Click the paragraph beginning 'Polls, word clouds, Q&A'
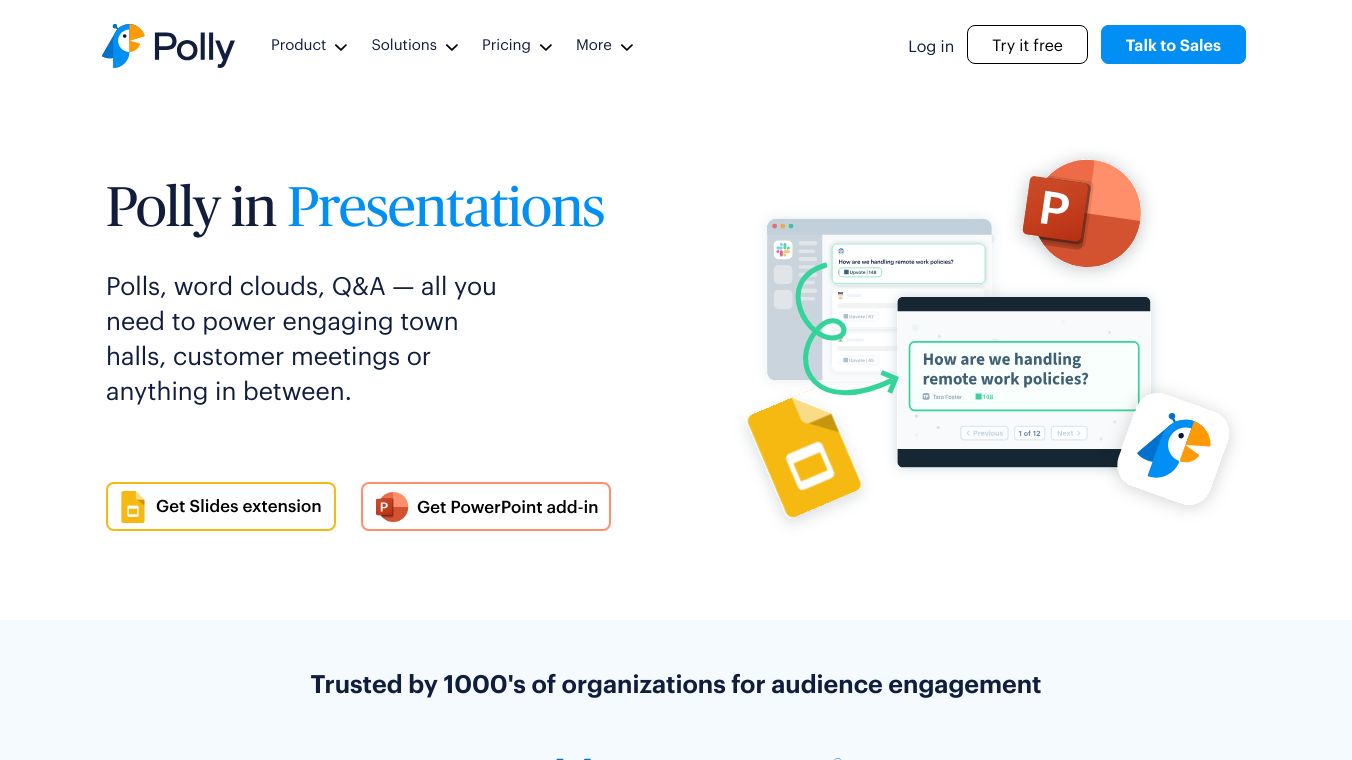Image resolution: width=1352 pixels, height=760 pixels. (301, 339)
